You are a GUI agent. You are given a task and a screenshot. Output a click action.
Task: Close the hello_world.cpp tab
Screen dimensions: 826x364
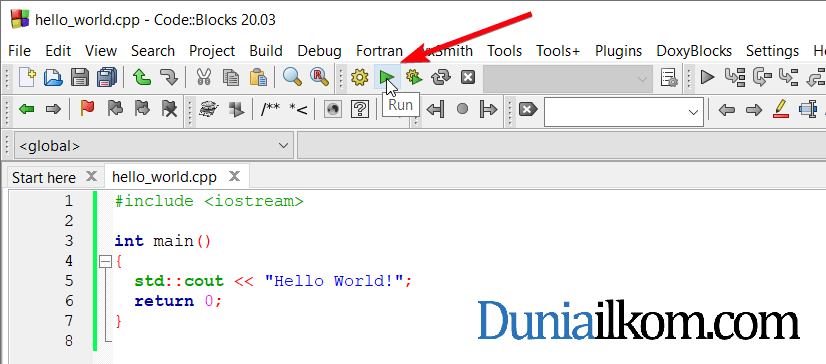coord(234,176)
